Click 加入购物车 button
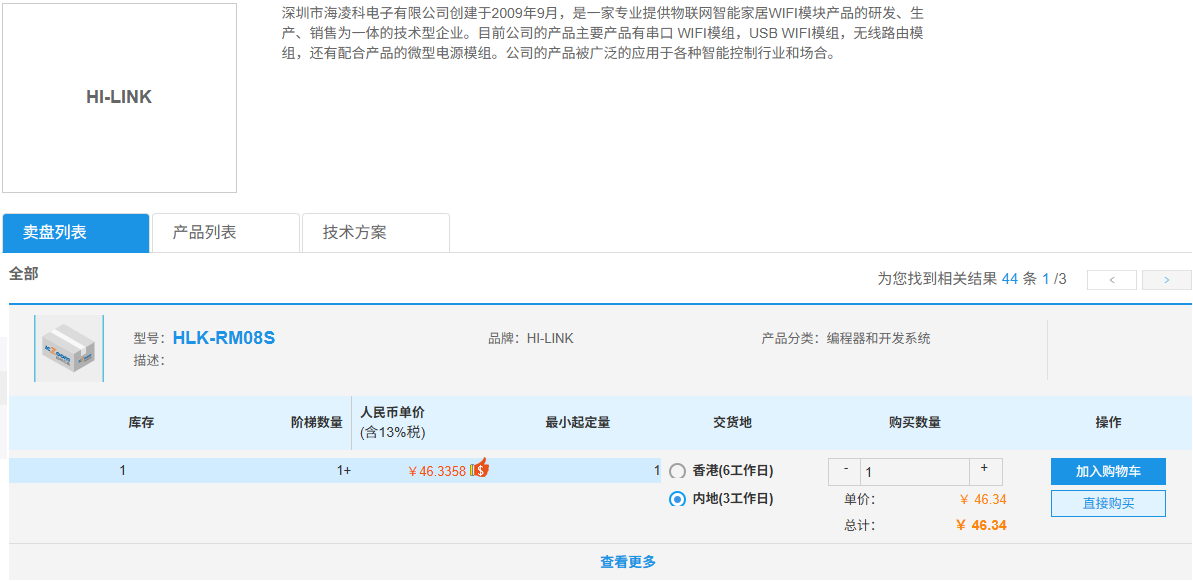 [x=1108, y=471]
